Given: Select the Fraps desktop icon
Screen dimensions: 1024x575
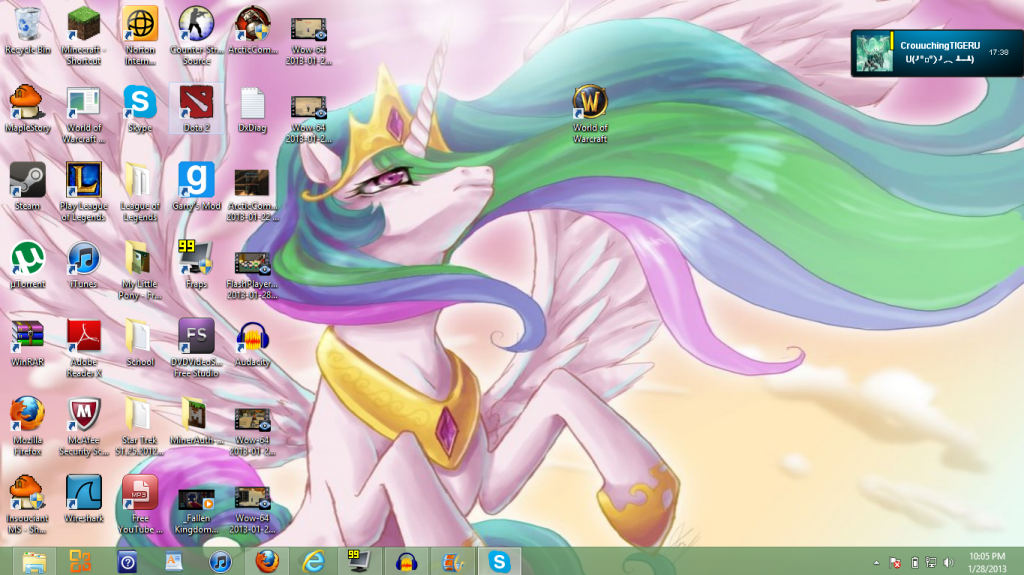Looking at the screenshot, I should 196,265.
